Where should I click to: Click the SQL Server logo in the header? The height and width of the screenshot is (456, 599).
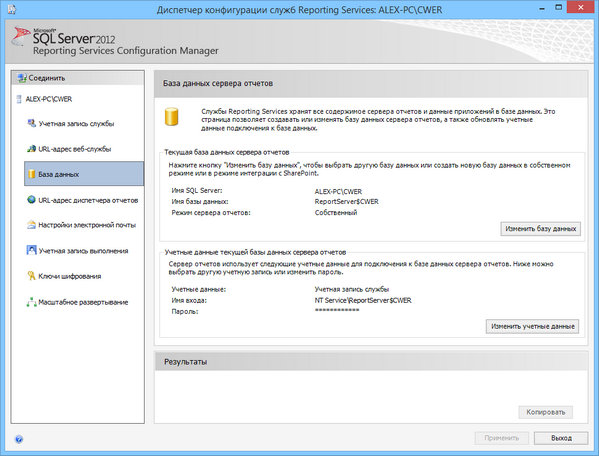[x=21, y=37]
